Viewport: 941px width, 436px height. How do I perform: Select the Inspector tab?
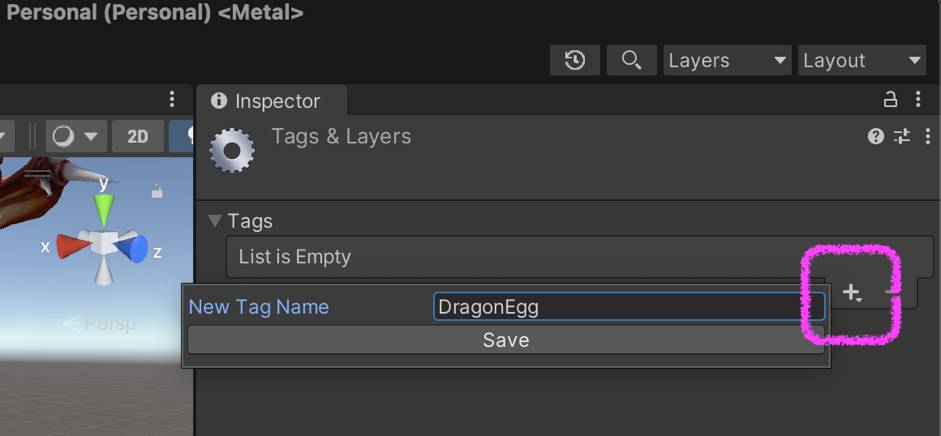(267, 101)
